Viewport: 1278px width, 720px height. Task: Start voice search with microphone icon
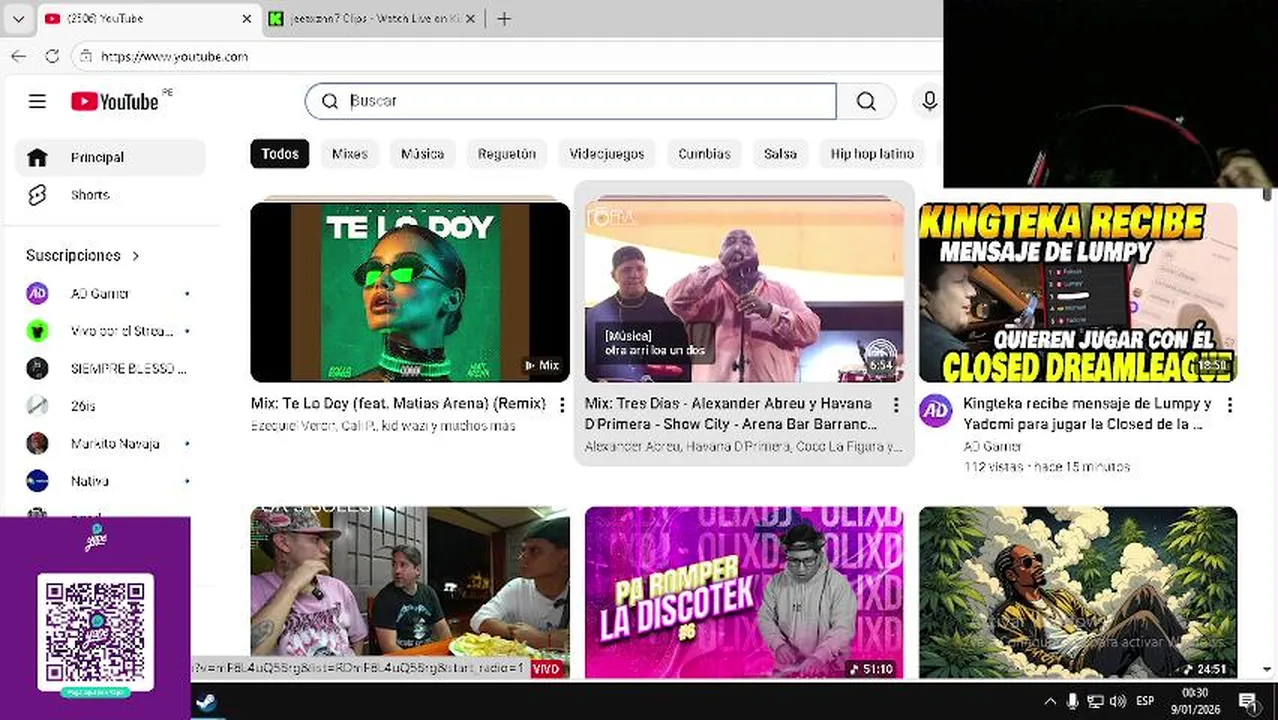pos(929,101)
